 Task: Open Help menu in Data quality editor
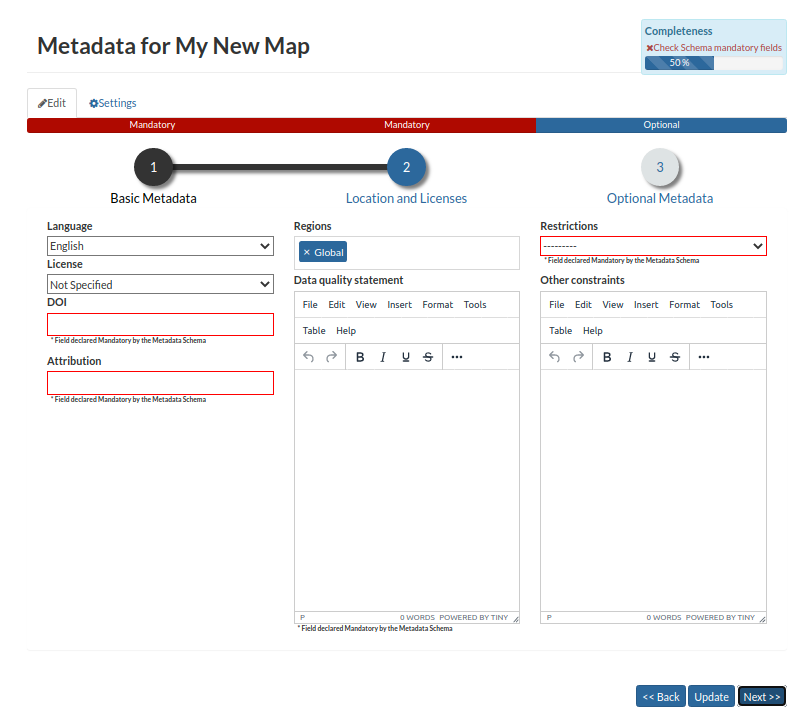pyautogui.click(x=346, y=330)
